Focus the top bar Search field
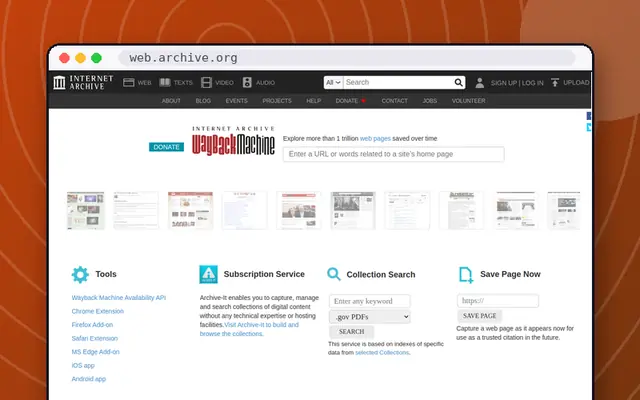Screen dimensions: 640x400 [x=398, y=82]
